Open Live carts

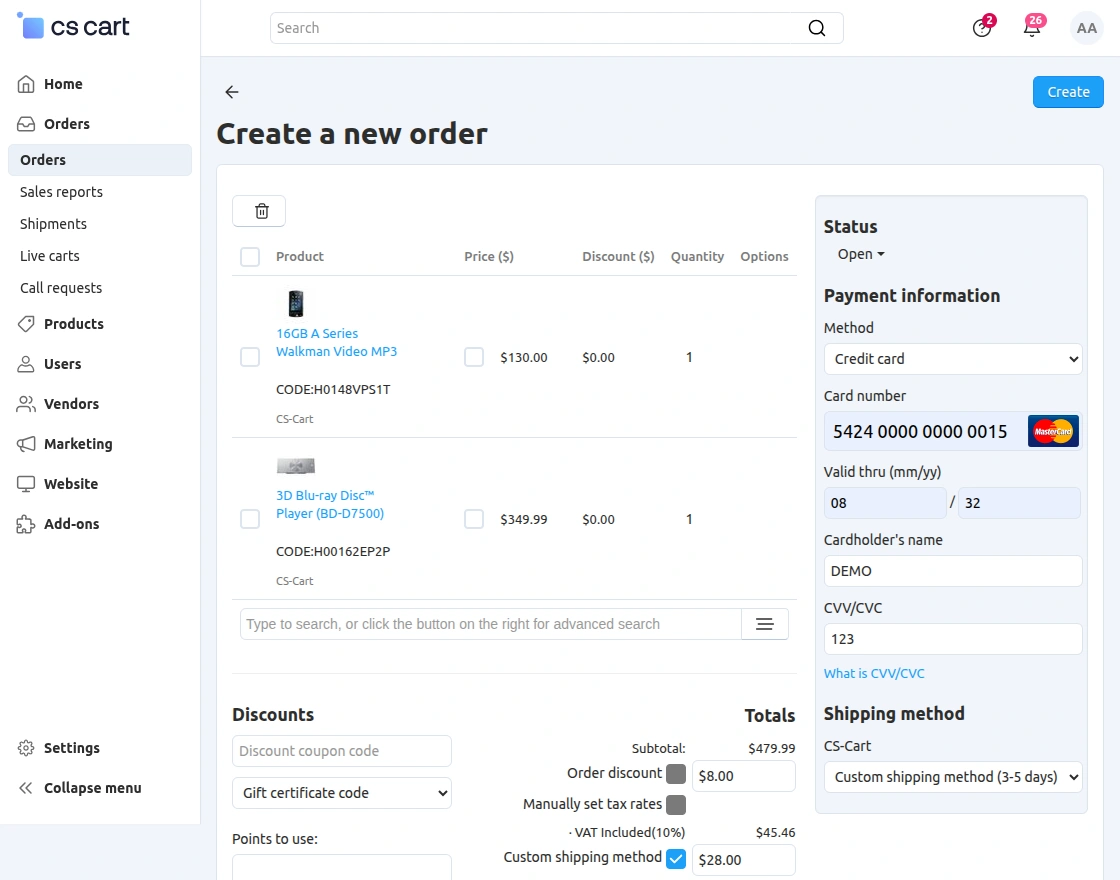(50, 256)
